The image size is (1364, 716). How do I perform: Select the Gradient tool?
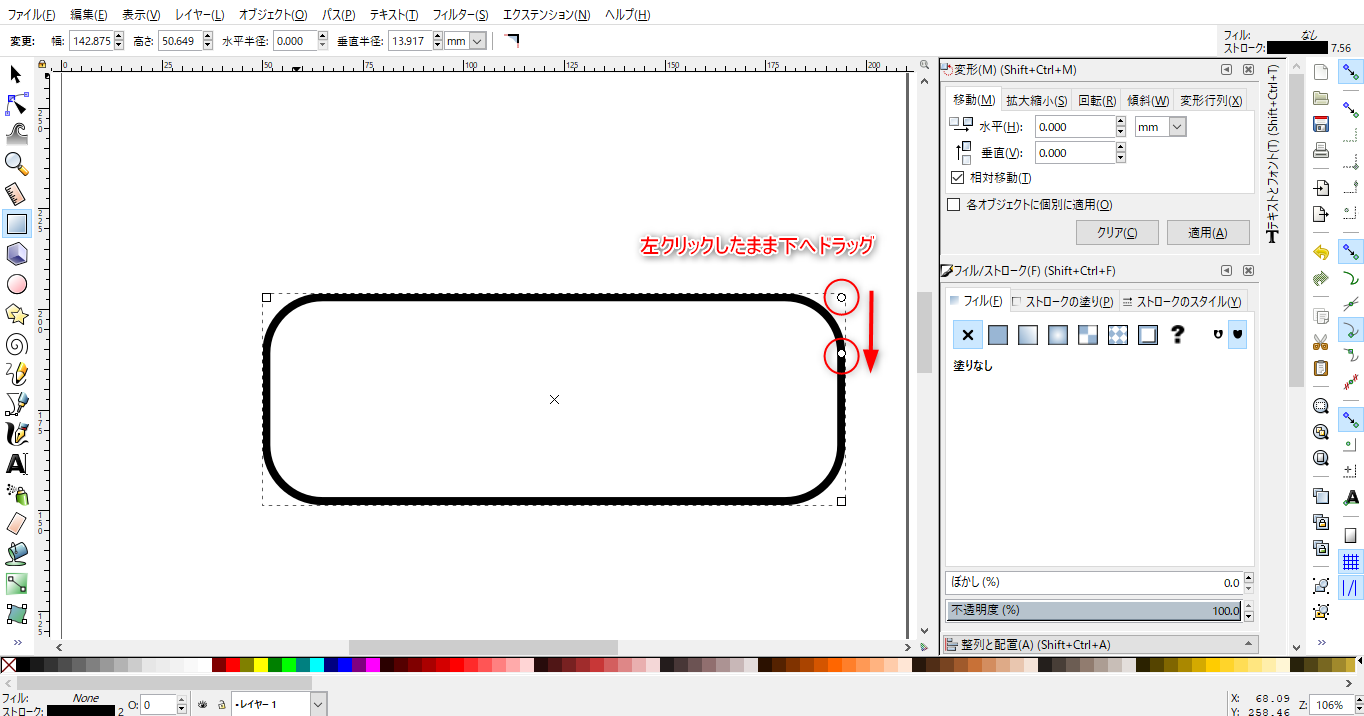pos(16,583)
